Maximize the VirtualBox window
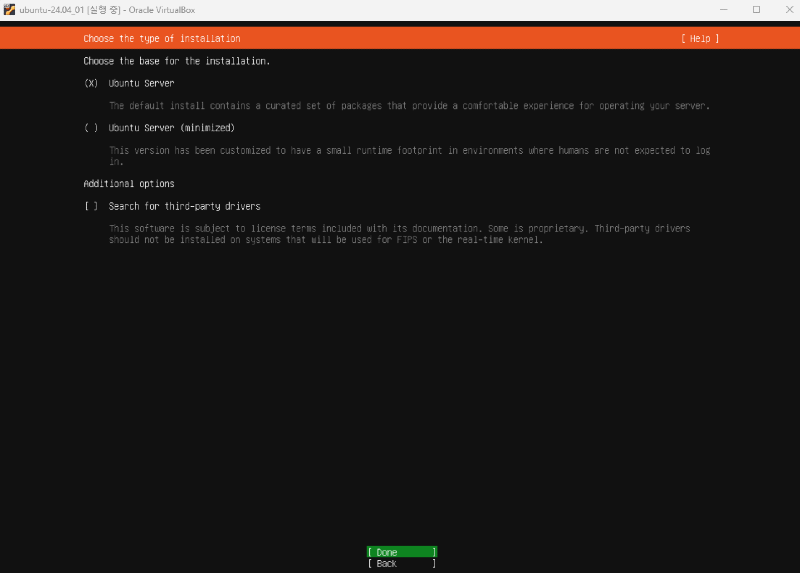800x573 pixels. (756, 10)
